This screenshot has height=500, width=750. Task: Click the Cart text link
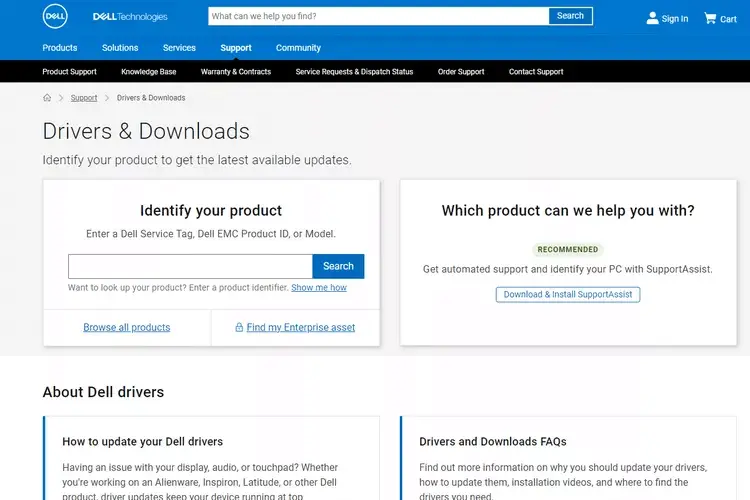728,19
